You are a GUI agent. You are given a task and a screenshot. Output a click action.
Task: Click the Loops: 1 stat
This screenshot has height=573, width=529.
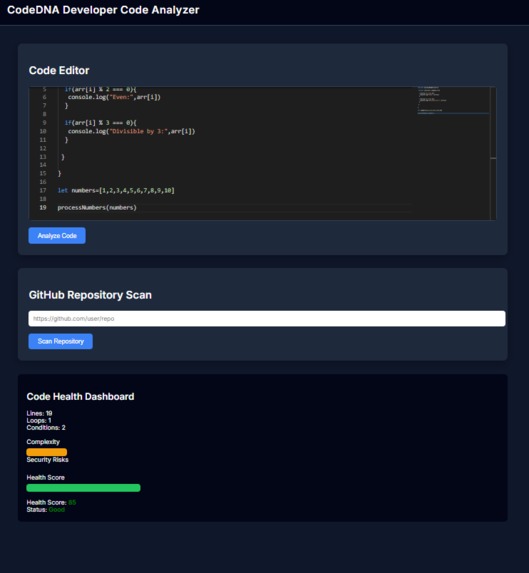[x=39, y=420]
